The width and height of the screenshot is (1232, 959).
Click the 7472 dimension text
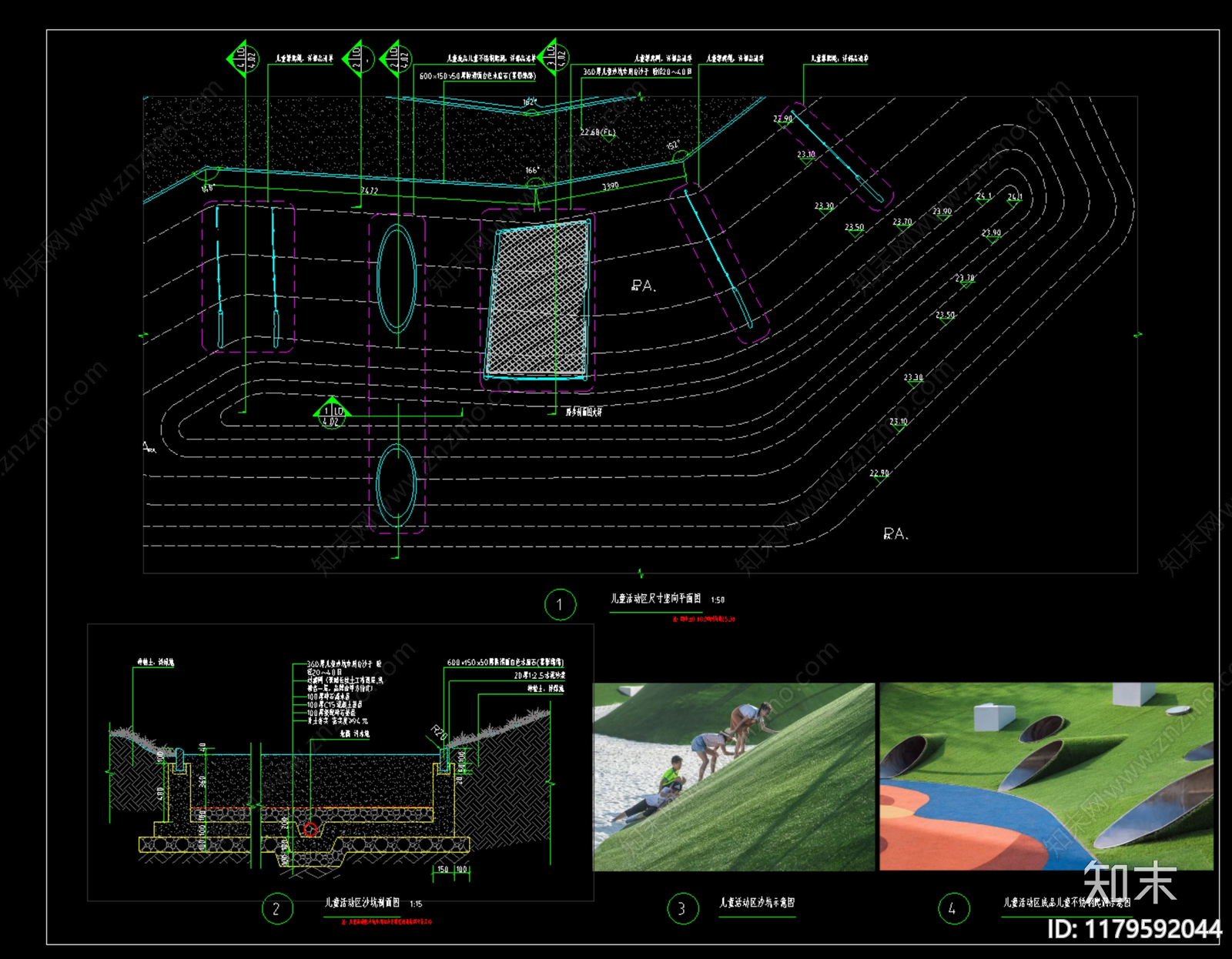coord(370,190)
